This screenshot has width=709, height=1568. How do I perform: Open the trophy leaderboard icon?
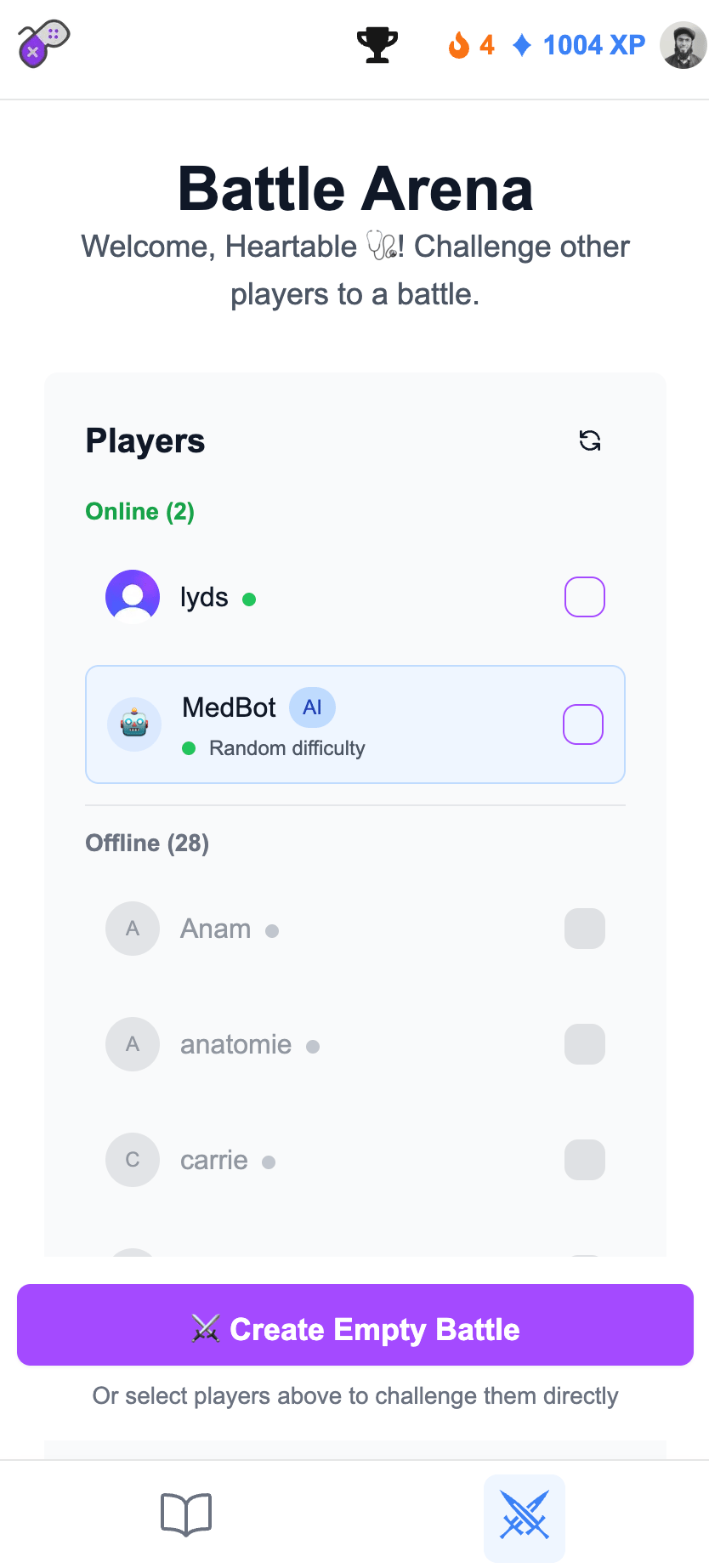(377, 45)
